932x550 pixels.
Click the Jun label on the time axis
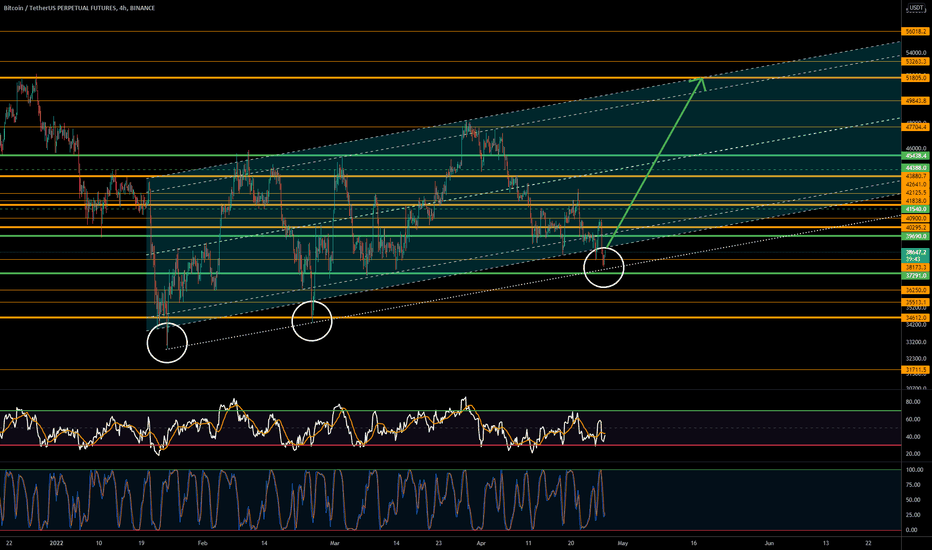769,543
